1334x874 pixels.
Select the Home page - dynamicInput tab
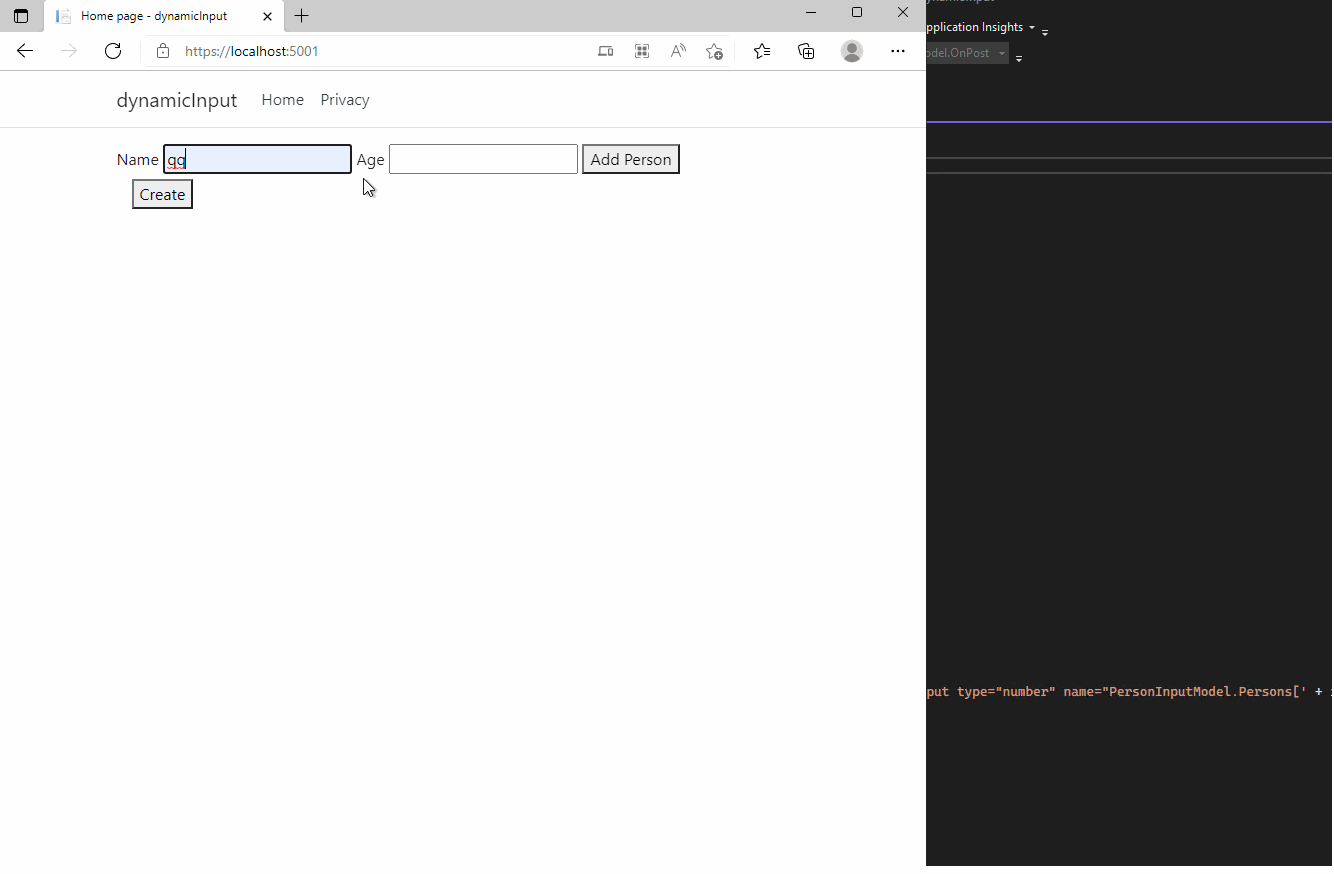(162, 16)
